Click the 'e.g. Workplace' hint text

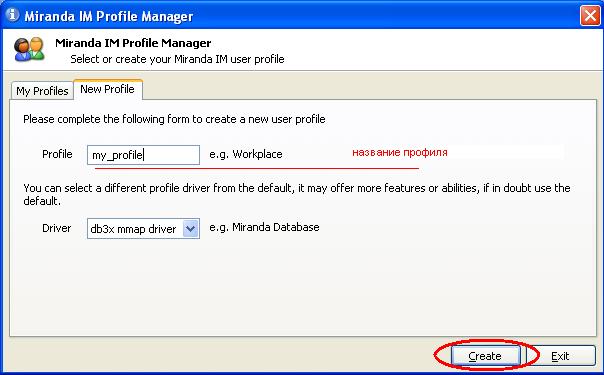246,154
